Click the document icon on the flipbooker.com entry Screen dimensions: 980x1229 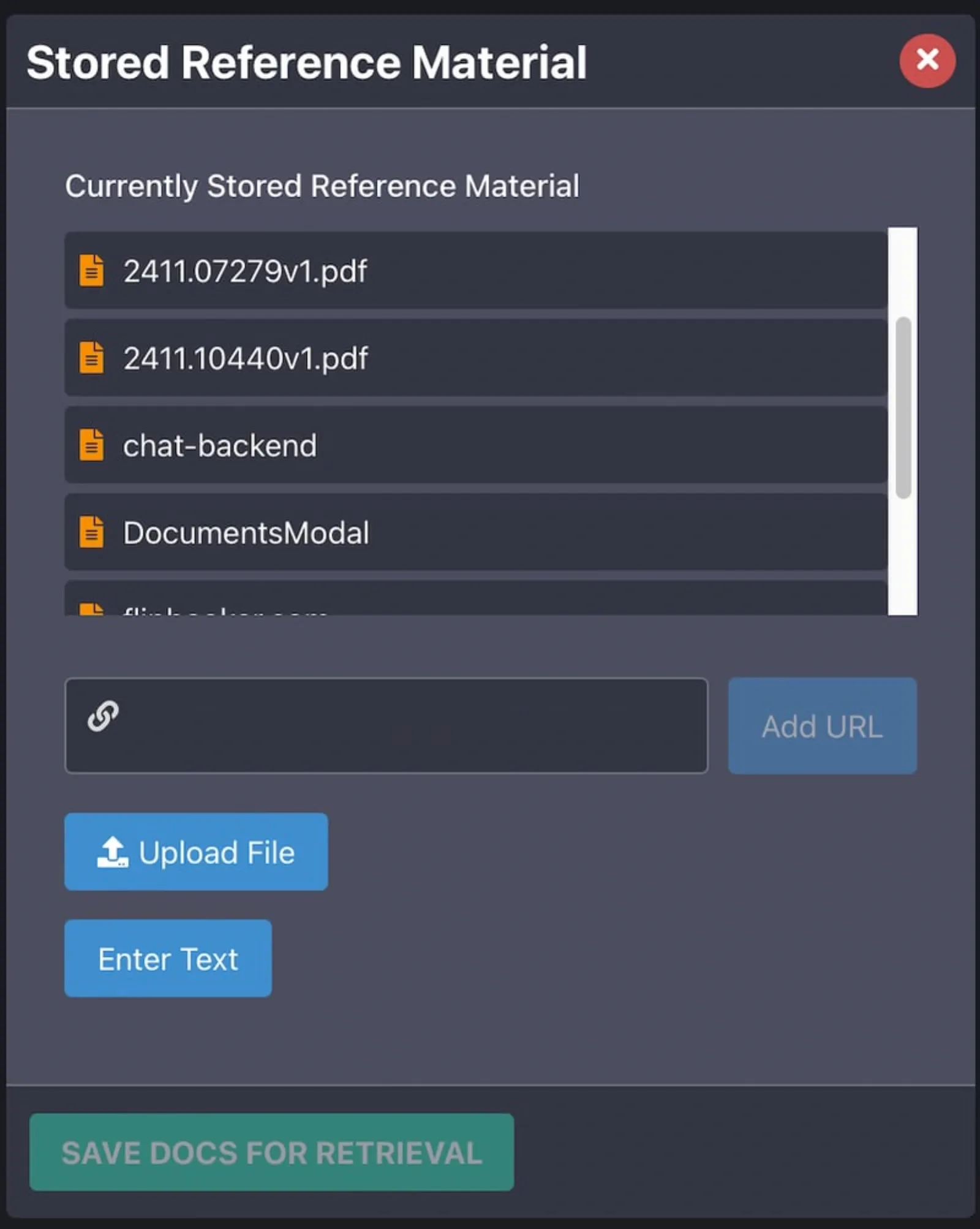[92, 611]
